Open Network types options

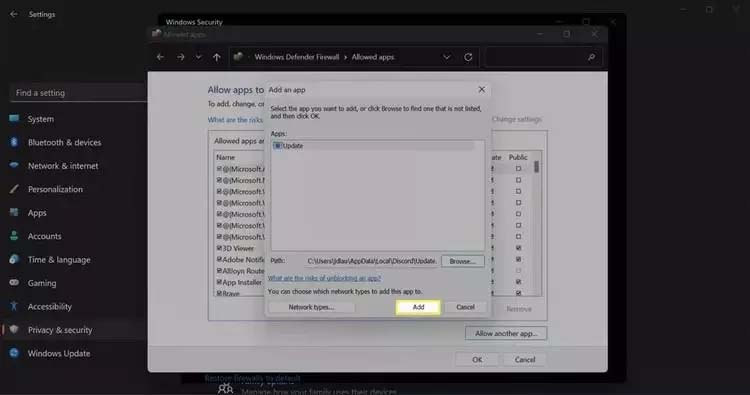click(311, 307)
